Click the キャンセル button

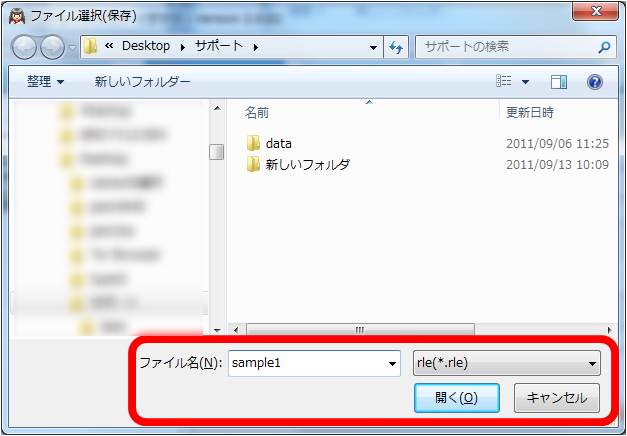click(x=557, y=398)
